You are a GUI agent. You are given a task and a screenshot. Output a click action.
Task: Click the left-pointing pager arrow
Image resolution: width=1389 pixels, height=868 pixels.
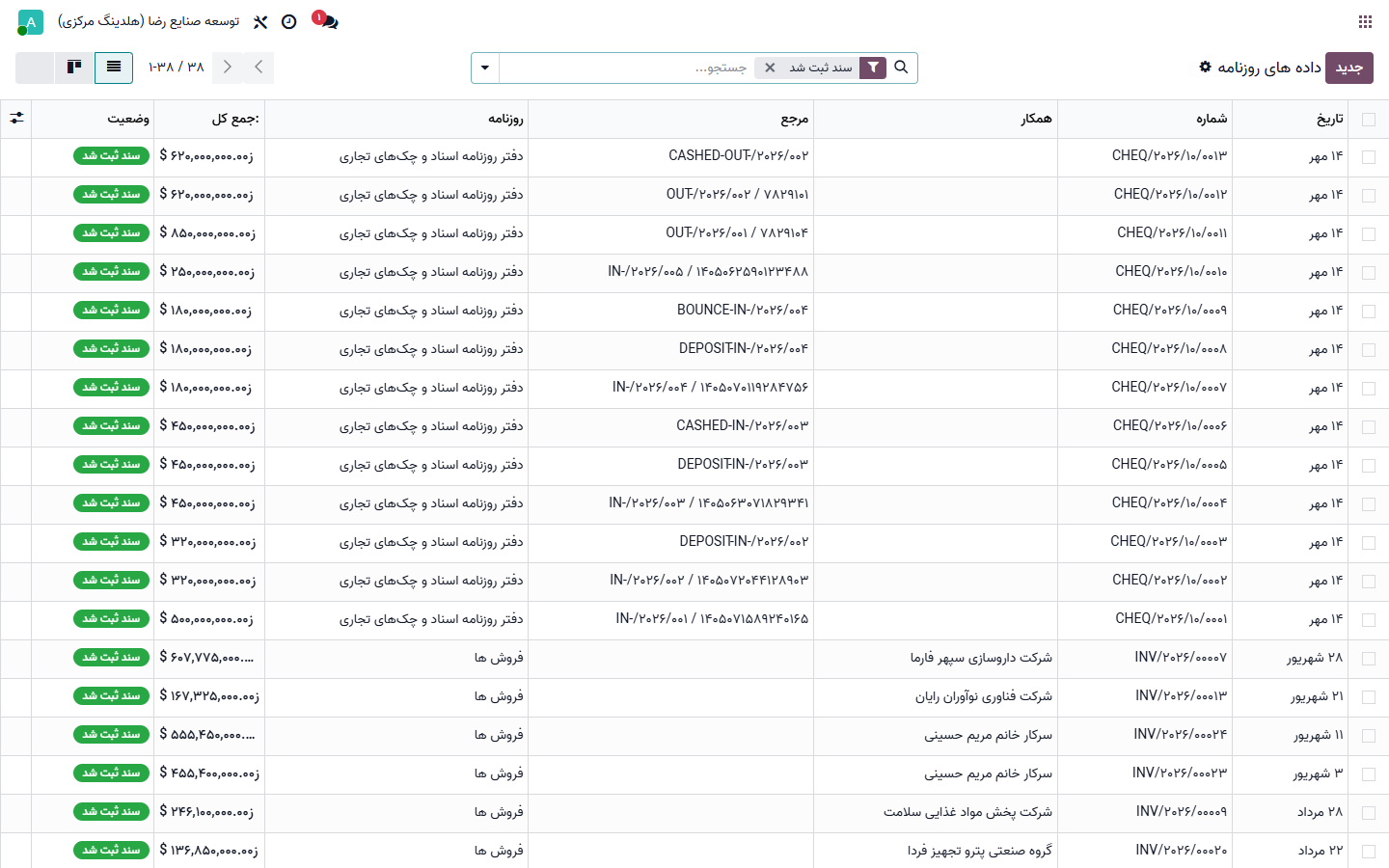click(259, 68)
